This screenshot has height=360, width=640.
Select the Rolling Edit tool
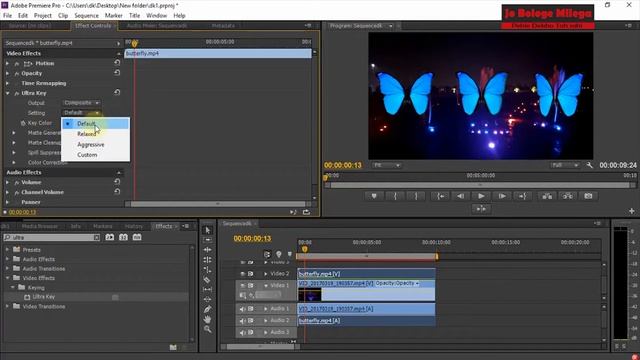[207, 260]
